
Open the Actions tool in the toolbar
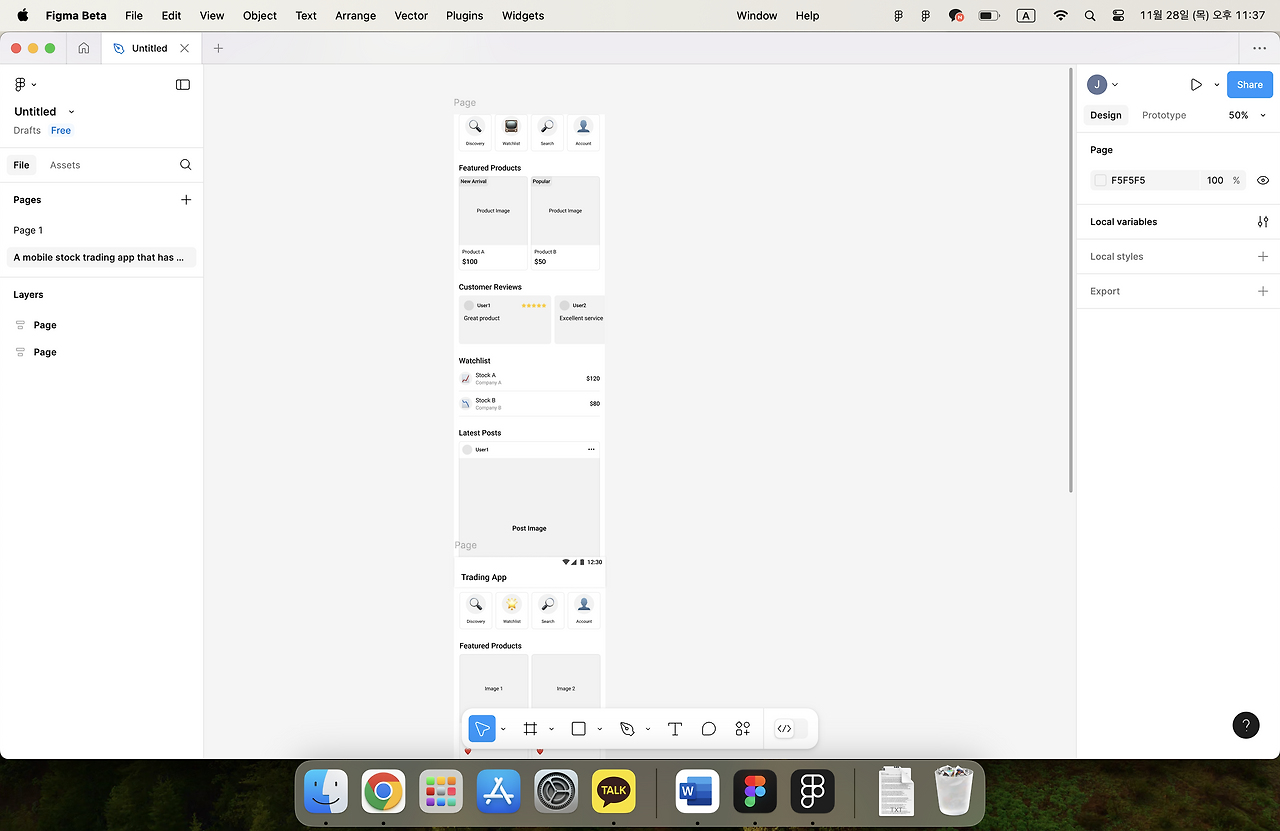[x=743, y=729]
